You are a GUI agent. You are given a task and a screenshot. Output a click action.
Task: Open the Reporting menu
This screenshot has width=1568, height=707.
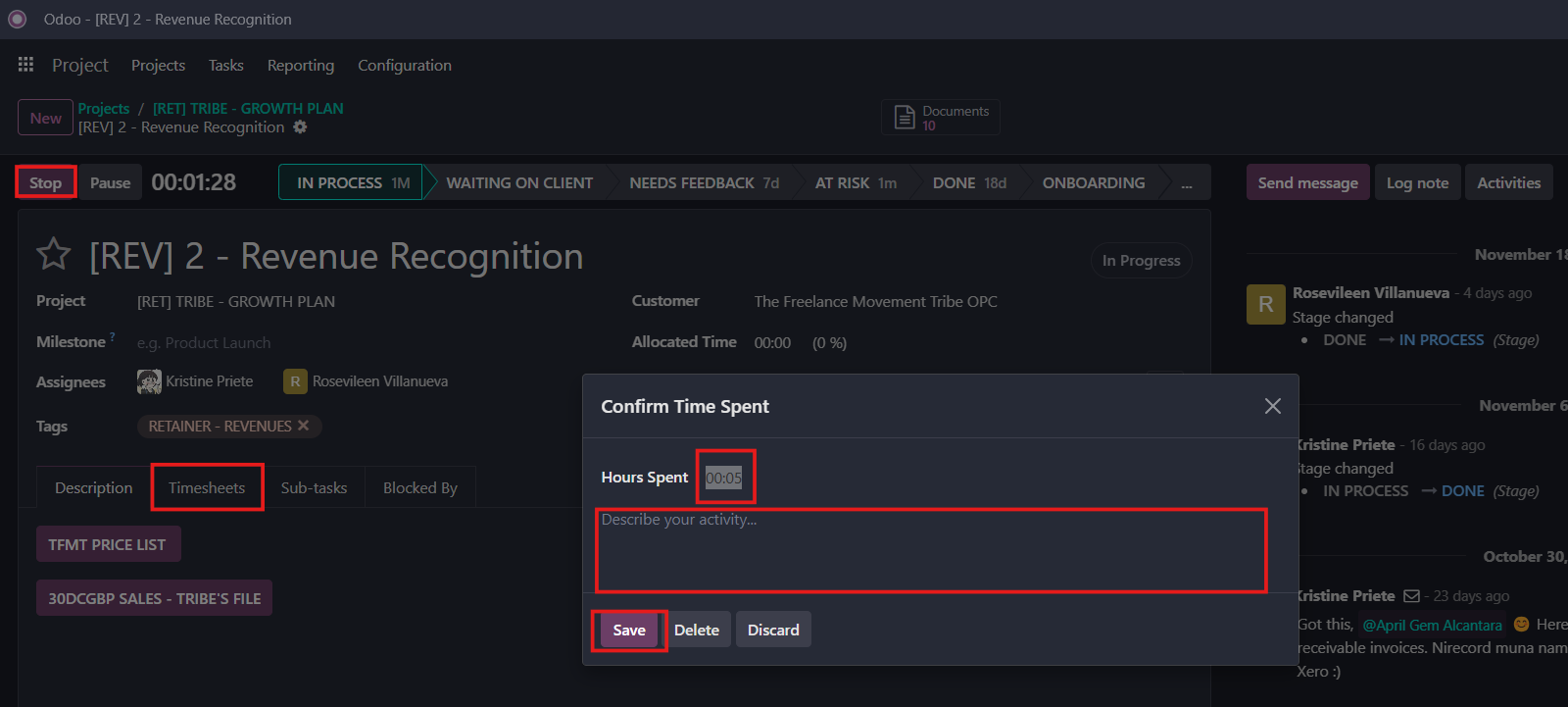300,66
